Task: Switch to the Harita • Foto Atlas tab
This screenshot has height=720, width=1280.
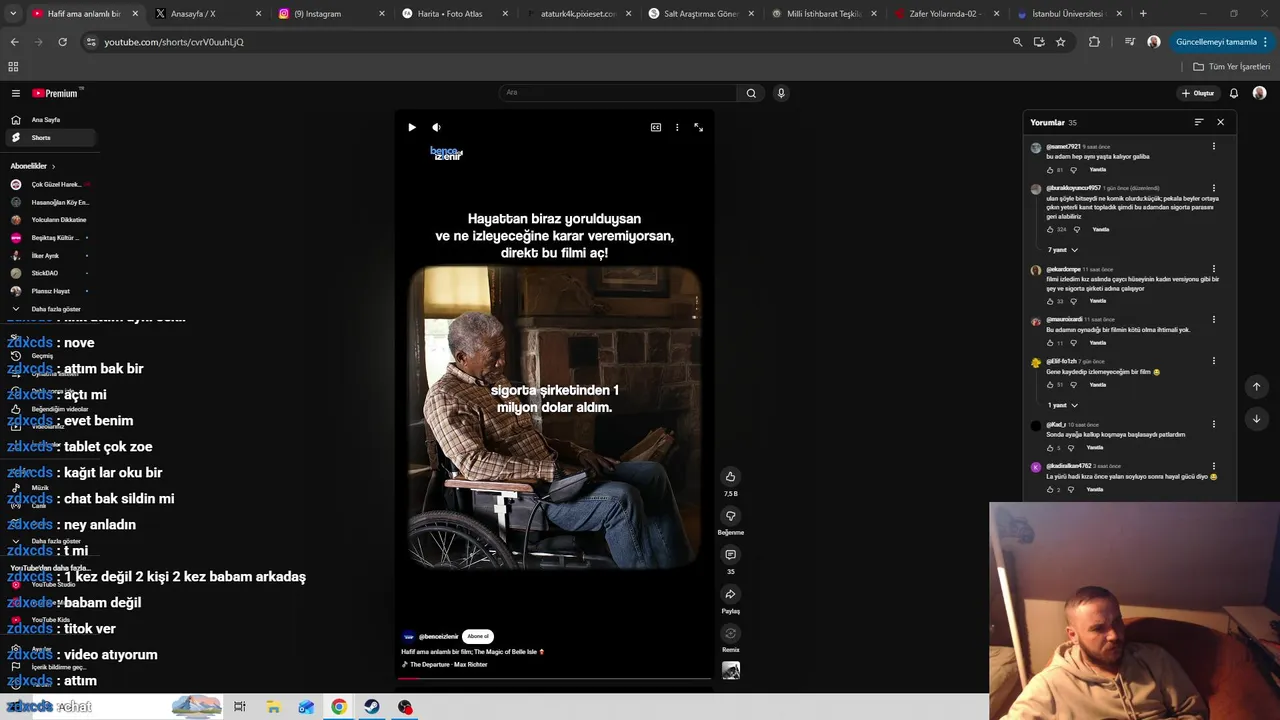Action: click(455, 14)
